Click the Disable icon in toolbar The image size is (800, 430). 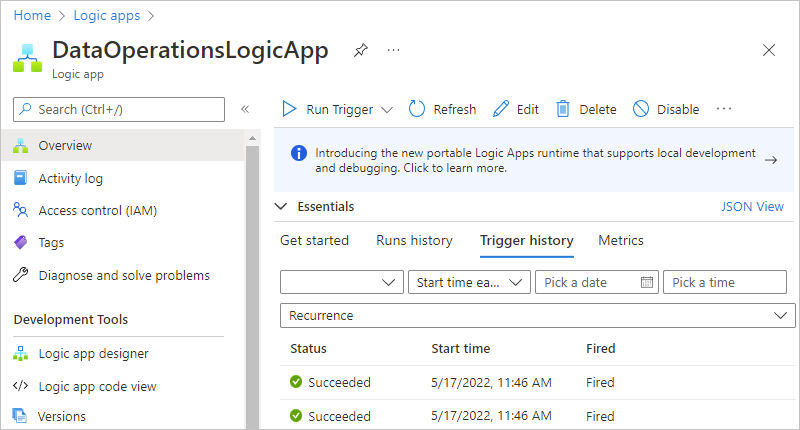(641, 109)
